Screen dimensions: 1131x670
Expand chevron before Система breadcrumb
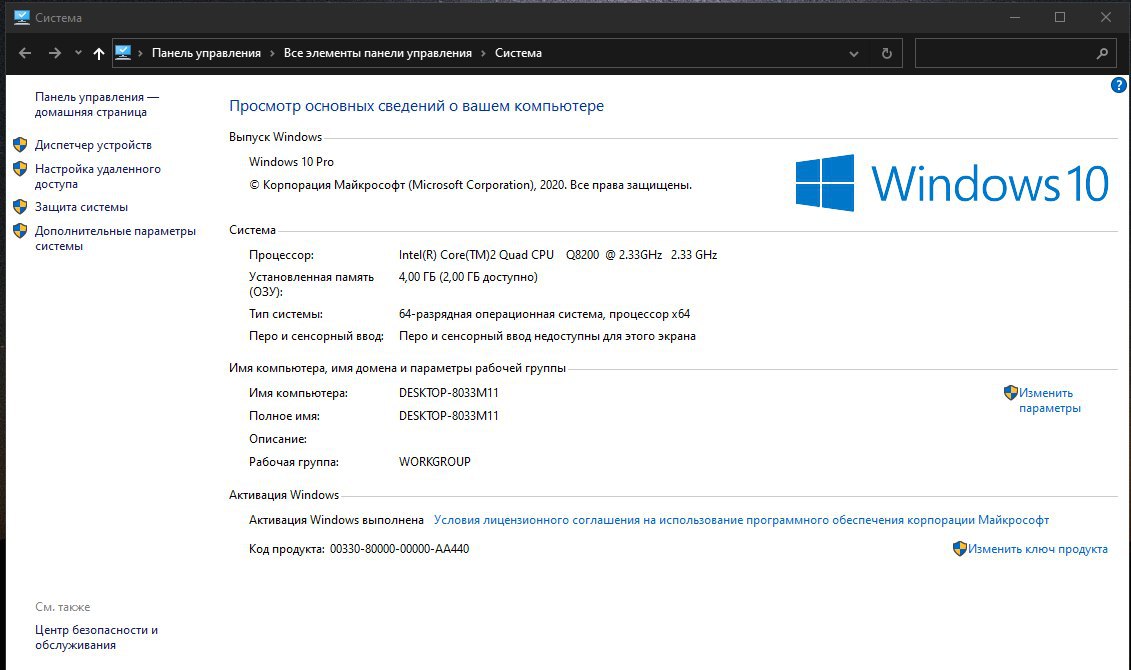coord(483,53)
